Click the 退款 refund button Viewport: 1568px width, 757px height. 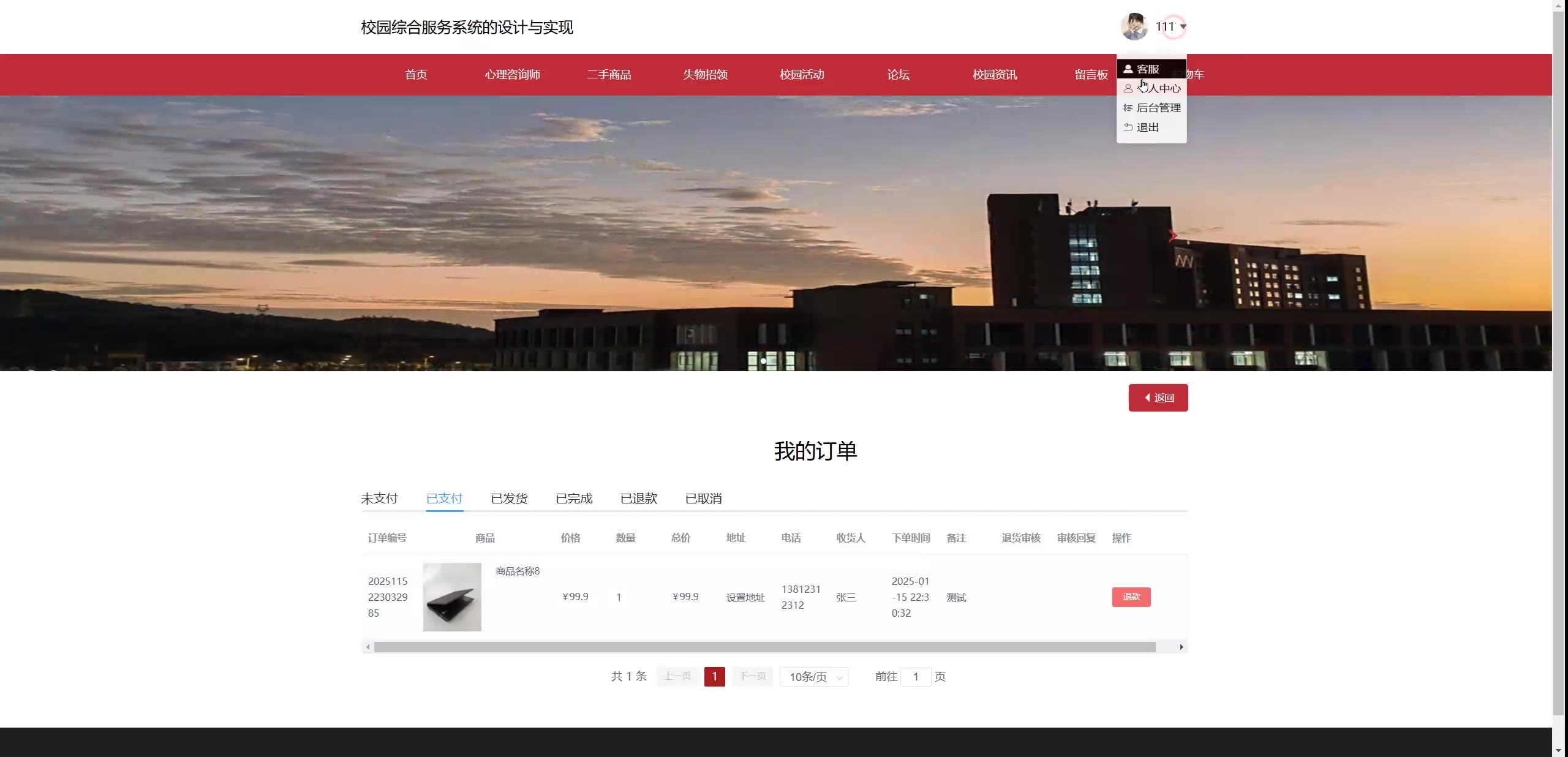[1131, 597]
